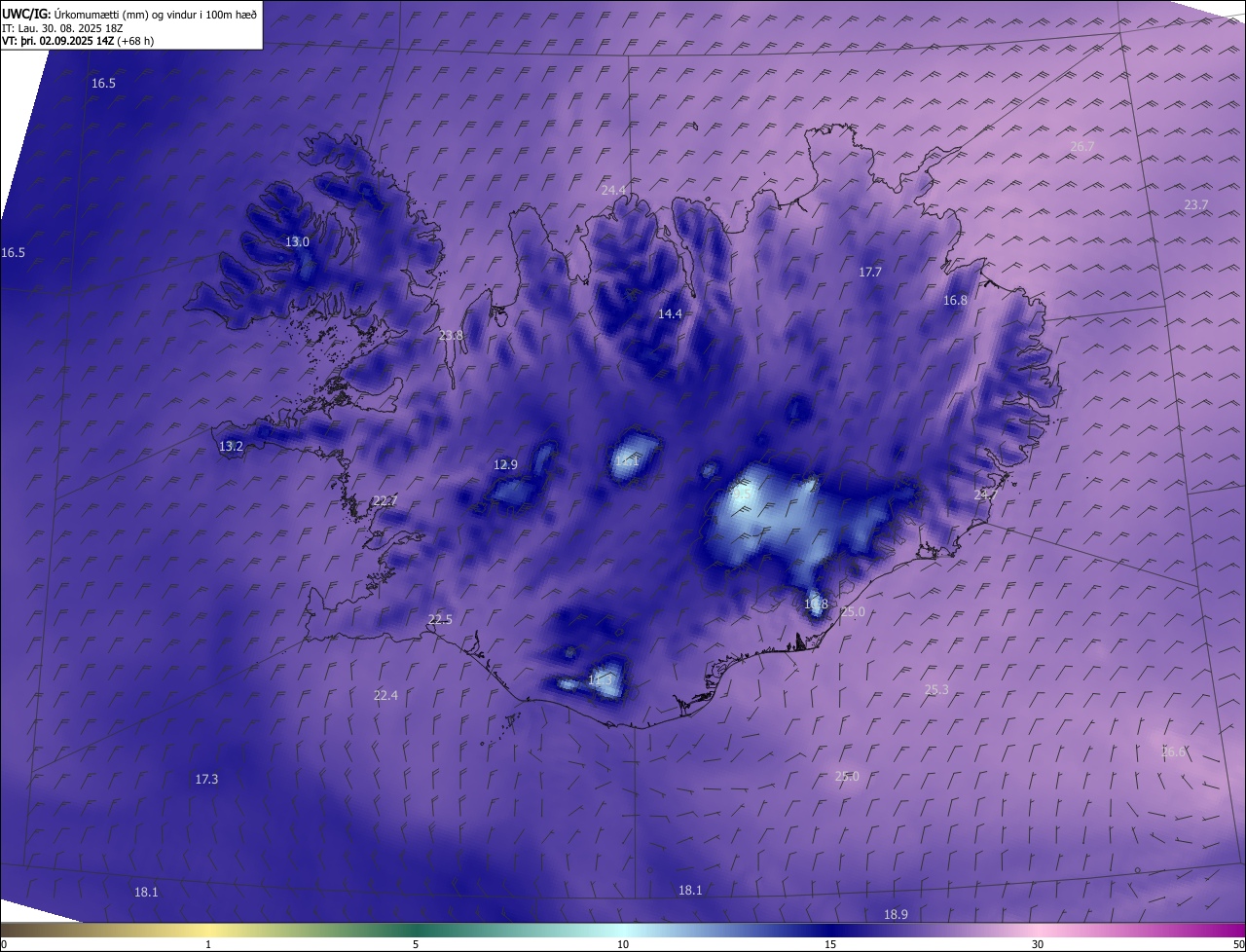Click the UWC/IG Úrkomumætti title line
The width and height of the screenshot is (1246, 952).
tap(129, 14)
